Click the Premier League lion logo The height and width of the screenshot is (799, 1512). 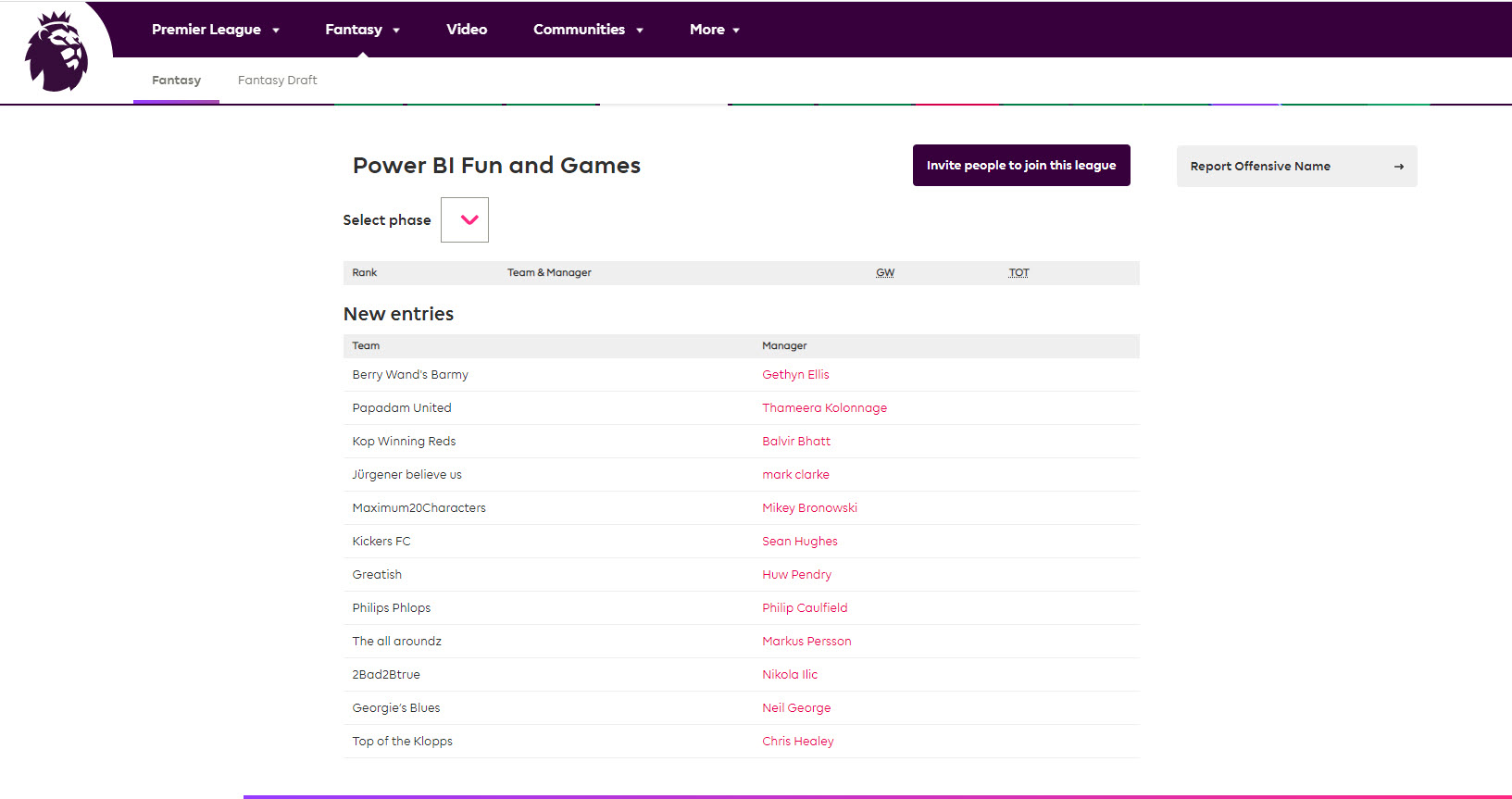56,52
